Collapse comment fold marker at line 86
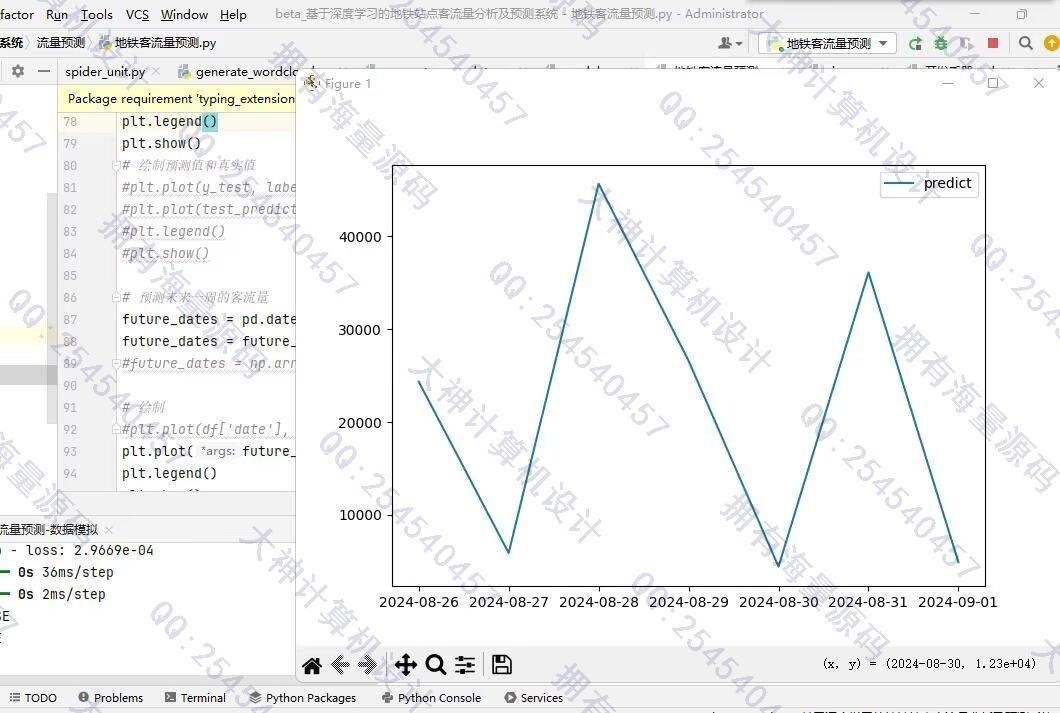The width and height of the screenshot is (1060, 713). [116, 297]
